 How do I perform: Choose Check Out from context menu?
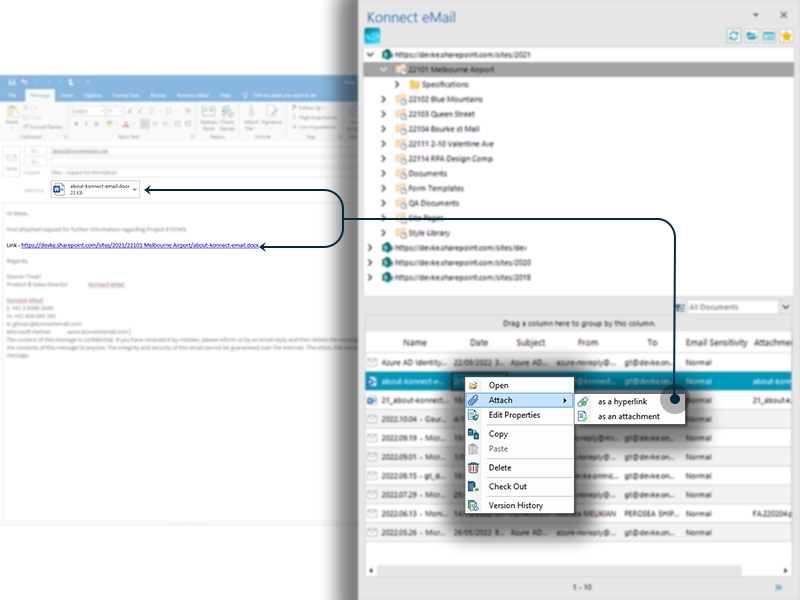[x=519, y=486]
